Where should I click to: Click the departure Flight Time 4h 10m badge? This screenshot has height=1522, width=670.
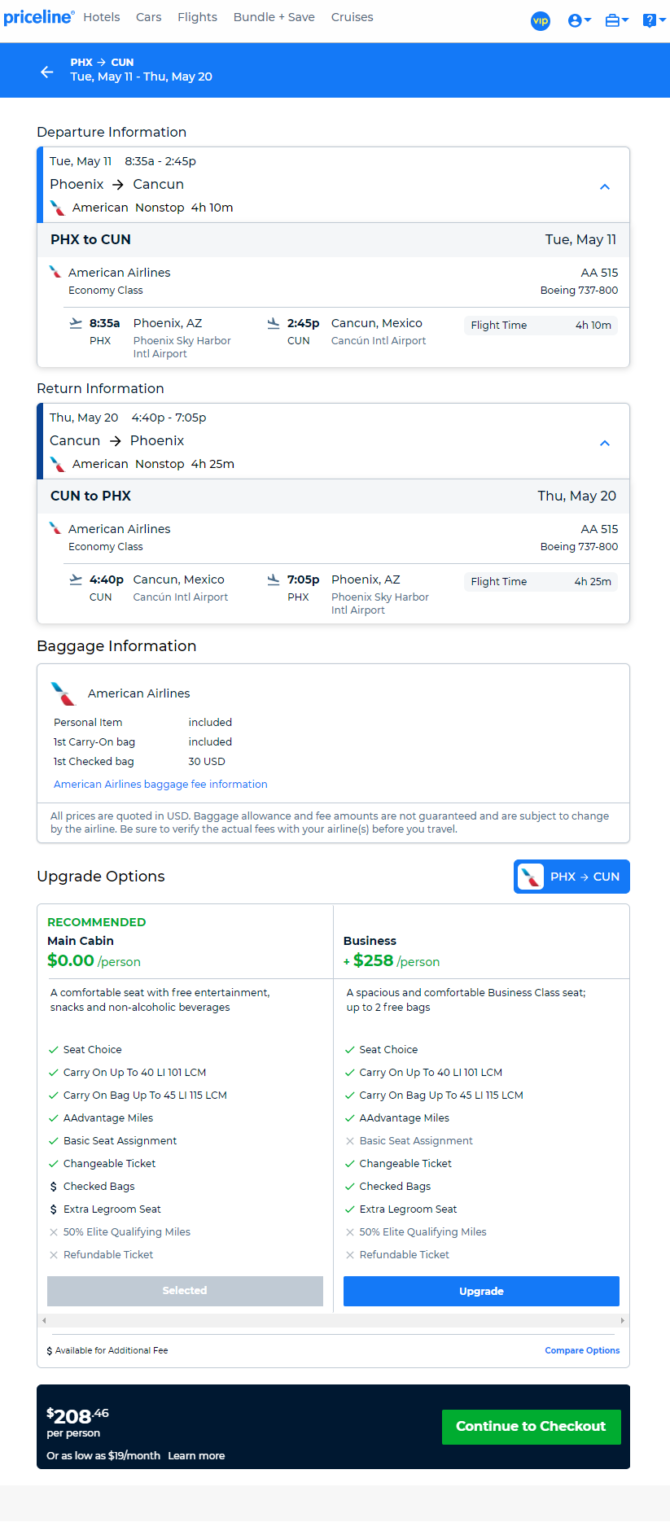click(x=541, y=326)
